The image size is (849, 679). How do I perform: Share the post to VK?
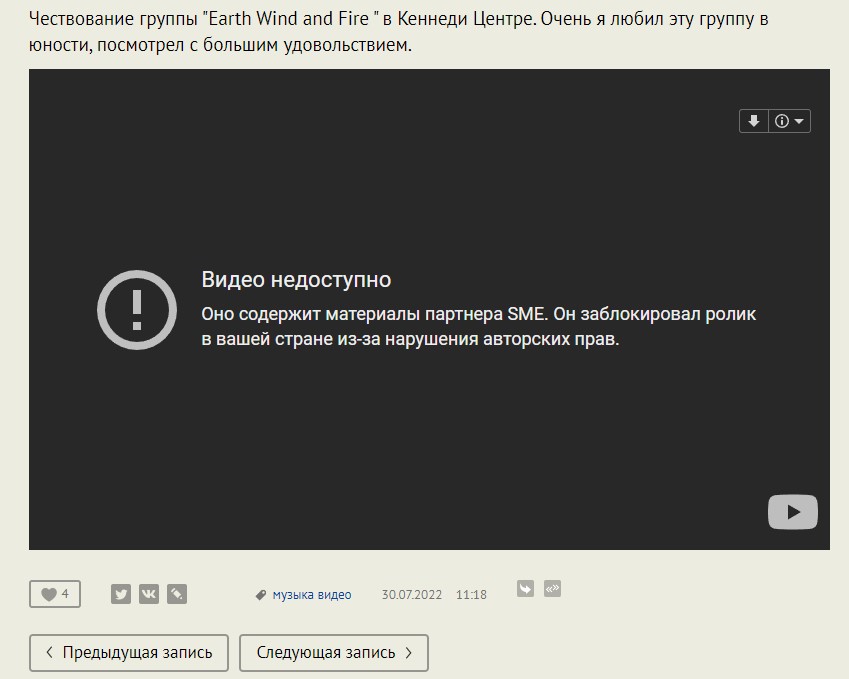(x=149, y=594)
